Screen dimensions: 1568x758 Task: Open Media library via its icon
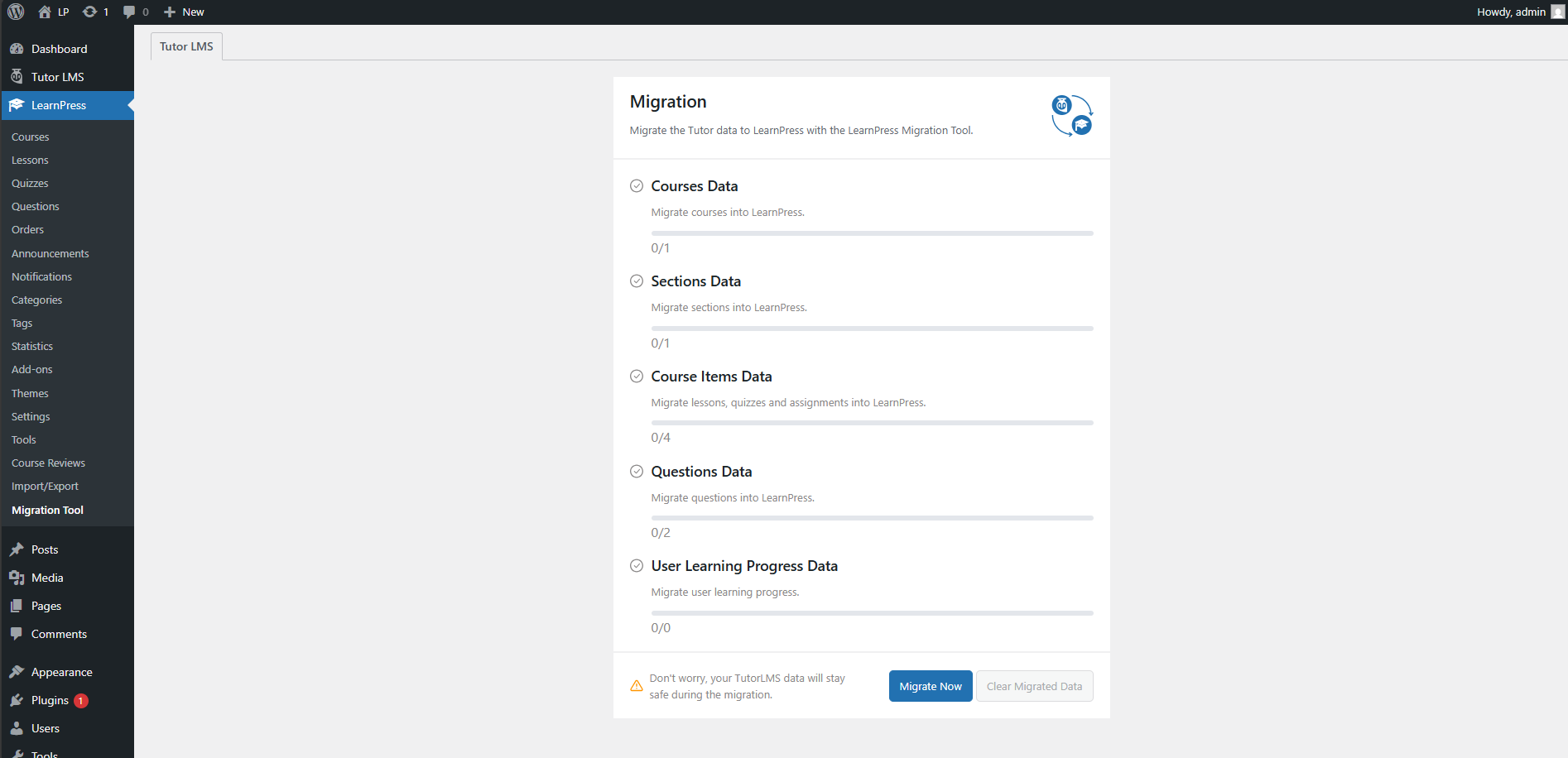click(18, 578)
